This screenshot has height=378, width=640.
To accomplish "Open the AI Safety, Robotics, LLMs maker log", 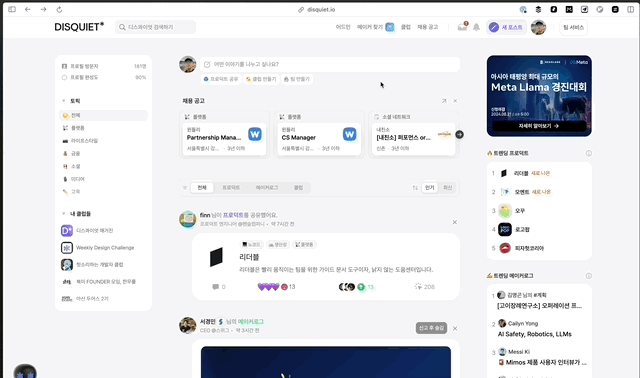I will click(x=534, y=334).
